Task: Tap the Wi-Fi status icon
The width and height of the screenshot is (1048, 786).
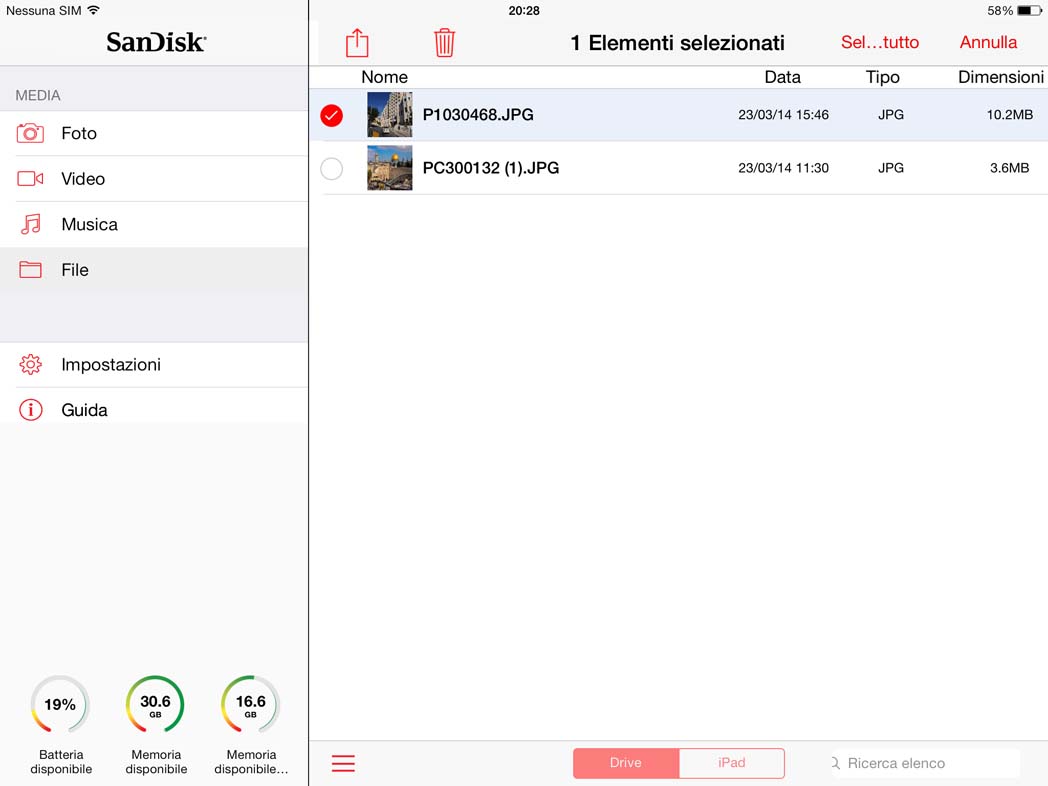Action: tap(94, 10)
